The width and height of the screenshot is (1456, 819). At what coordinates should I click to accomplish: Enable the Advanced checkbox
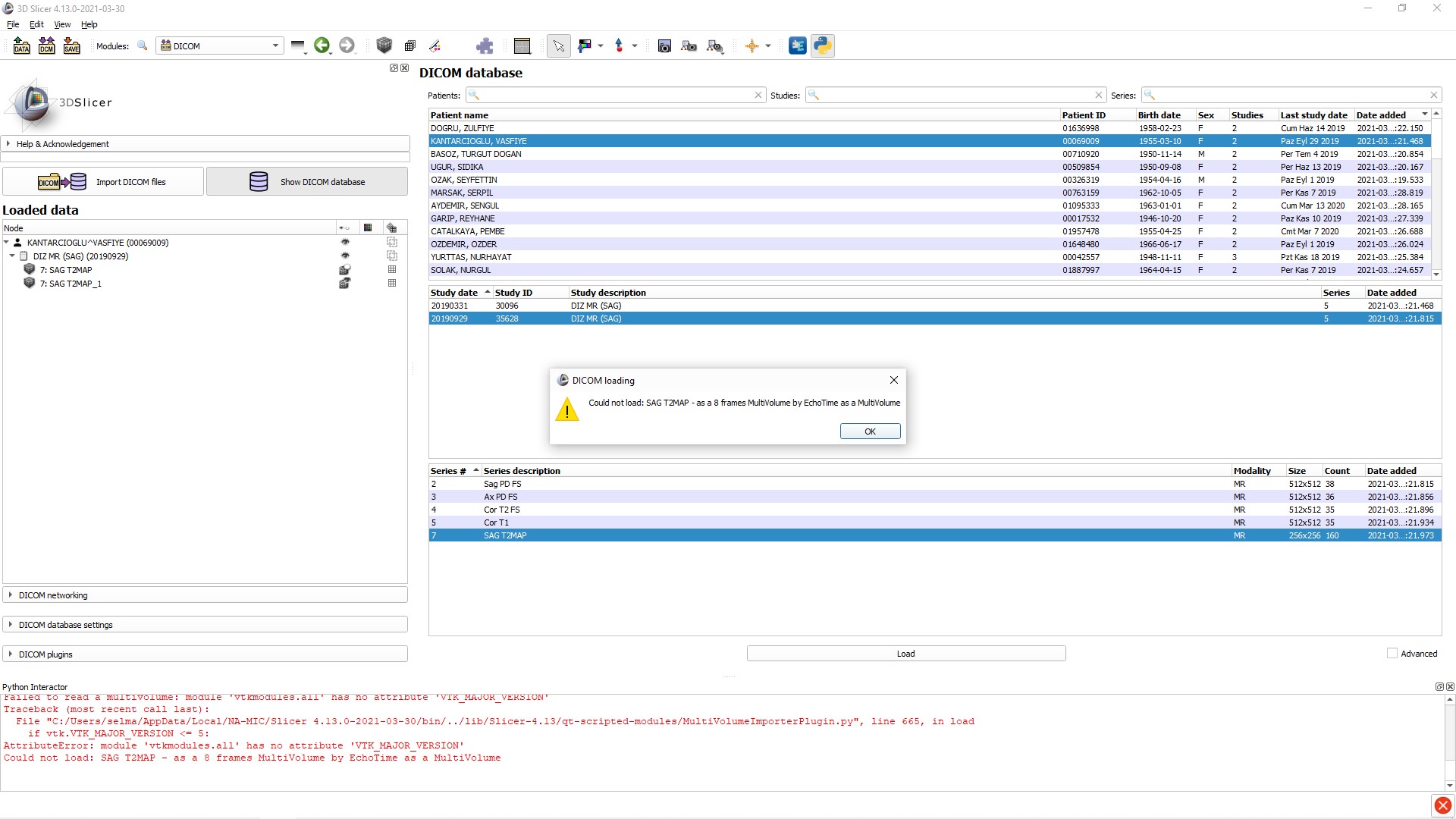pyautogui.click(x=1392, y=654)
